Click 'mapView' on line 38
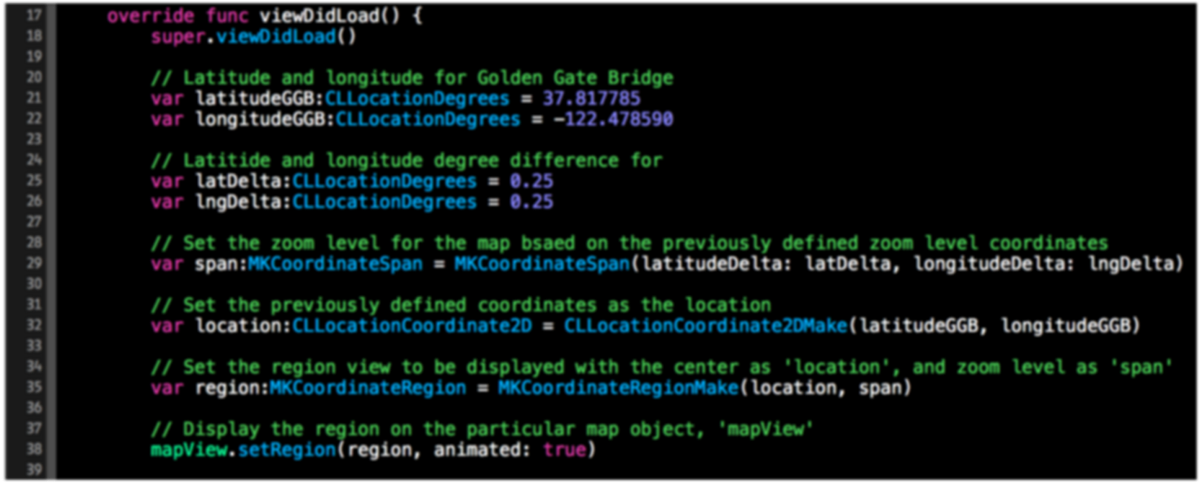 pos(189,448)
